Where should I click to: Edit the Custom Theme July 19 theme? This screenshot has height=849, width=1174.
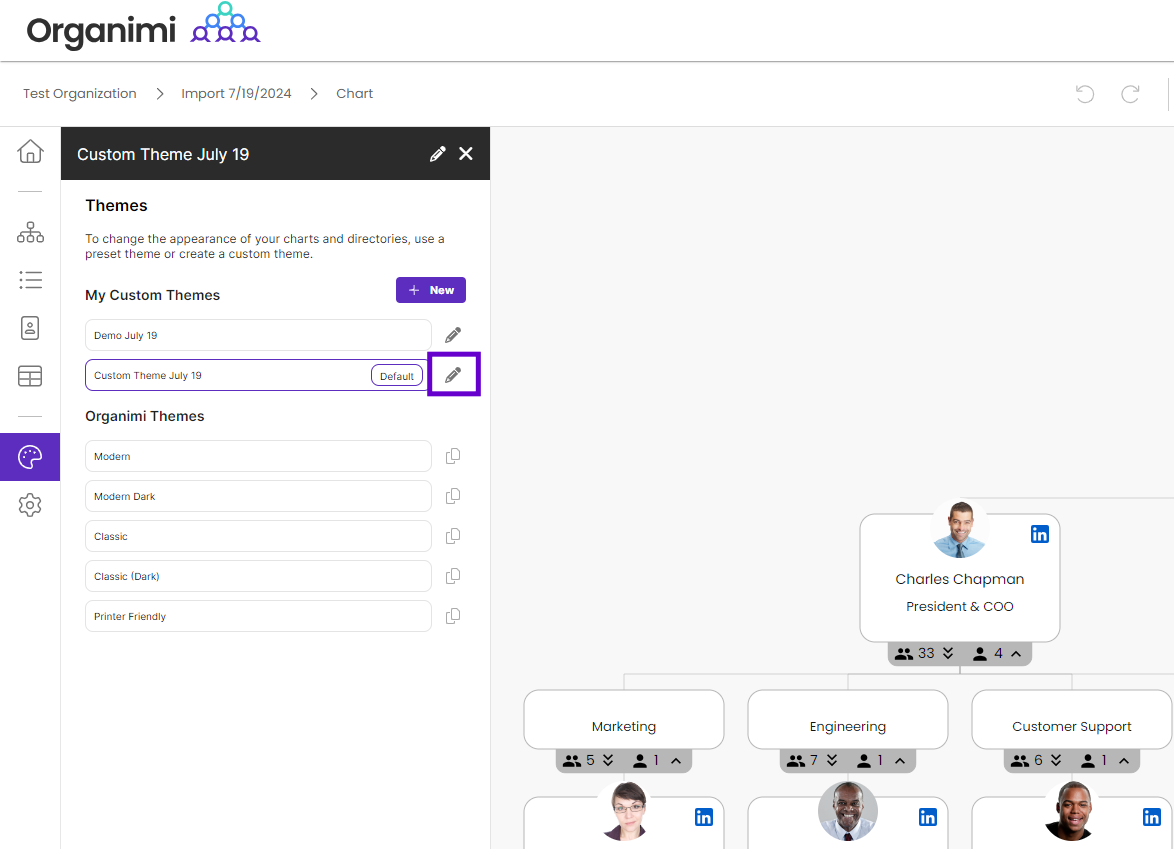click(x=453, y=374)
